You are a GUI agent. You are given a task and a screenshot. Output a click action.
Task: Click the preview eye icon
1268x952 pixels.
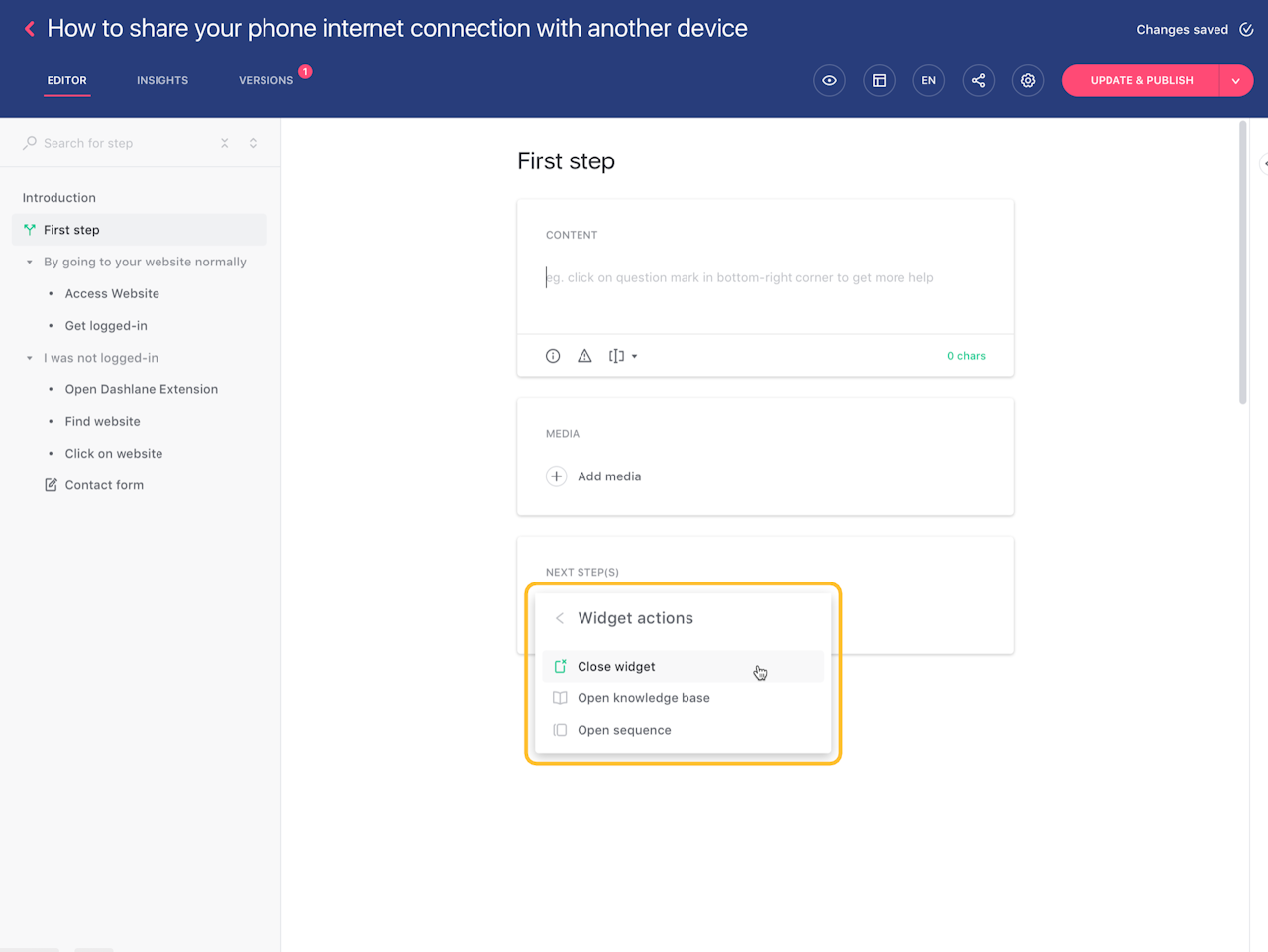coord(829,81)
